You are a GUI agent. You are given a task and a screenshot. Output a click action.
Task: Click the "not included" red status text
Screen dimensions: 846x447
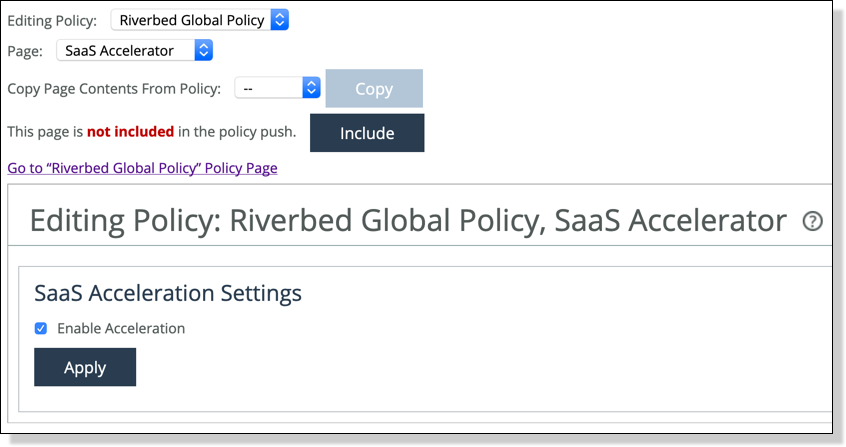[130, 131]
